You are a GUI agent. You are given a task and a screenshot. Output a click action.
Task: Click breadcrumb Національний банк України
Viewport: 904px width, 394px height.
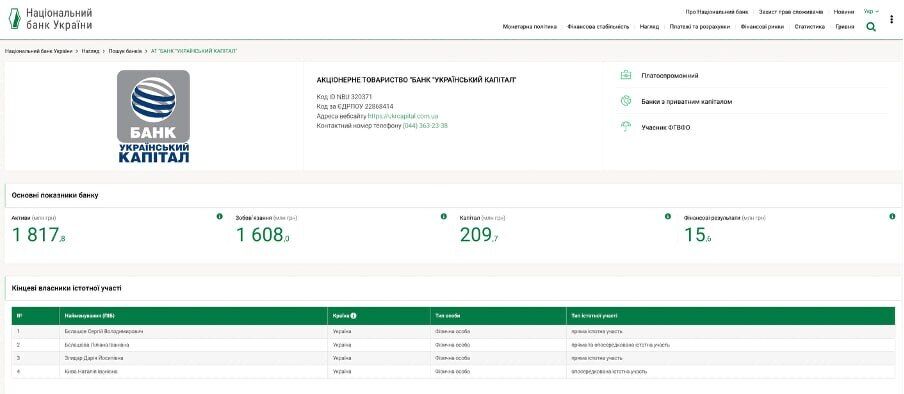pos(39,51)
